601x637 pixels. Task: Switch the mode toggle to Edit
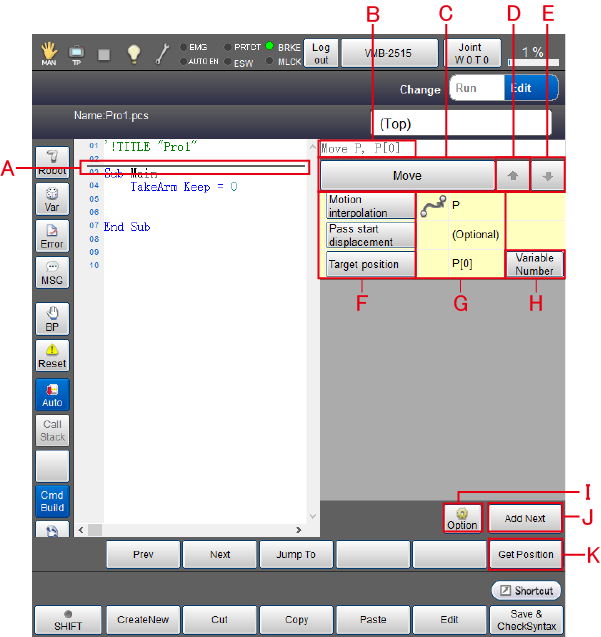pyautogui.click(x=521, y=88)
